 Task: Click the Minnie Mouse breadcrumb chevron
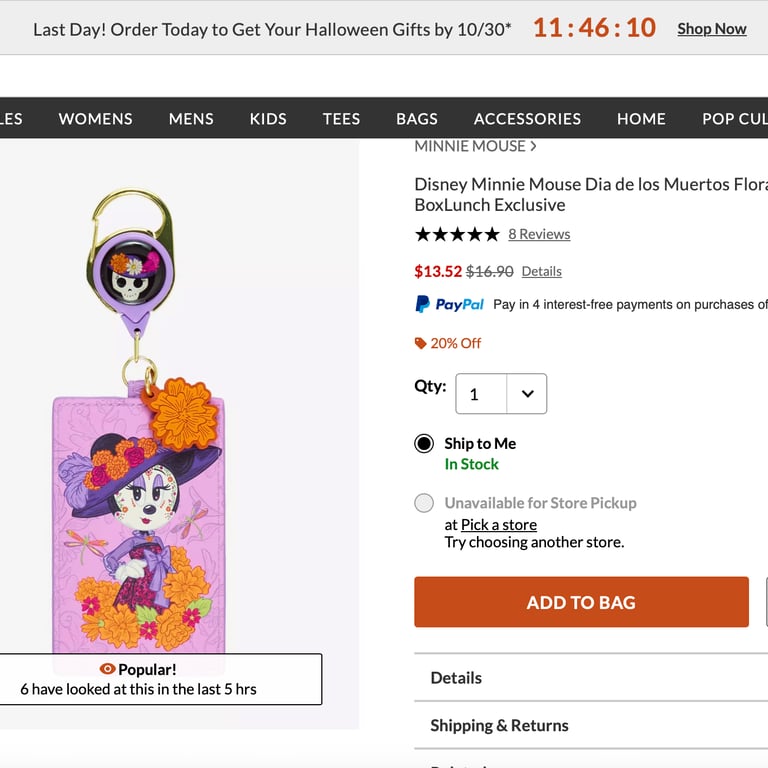(x=533, y=146)
